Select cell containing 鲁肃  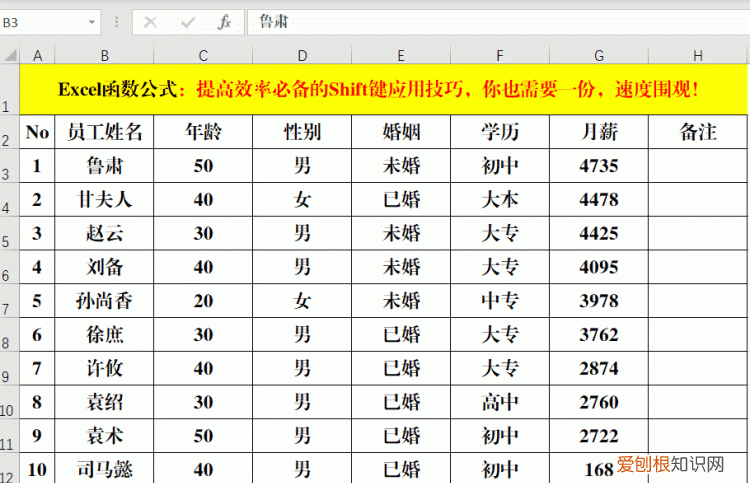104,166
